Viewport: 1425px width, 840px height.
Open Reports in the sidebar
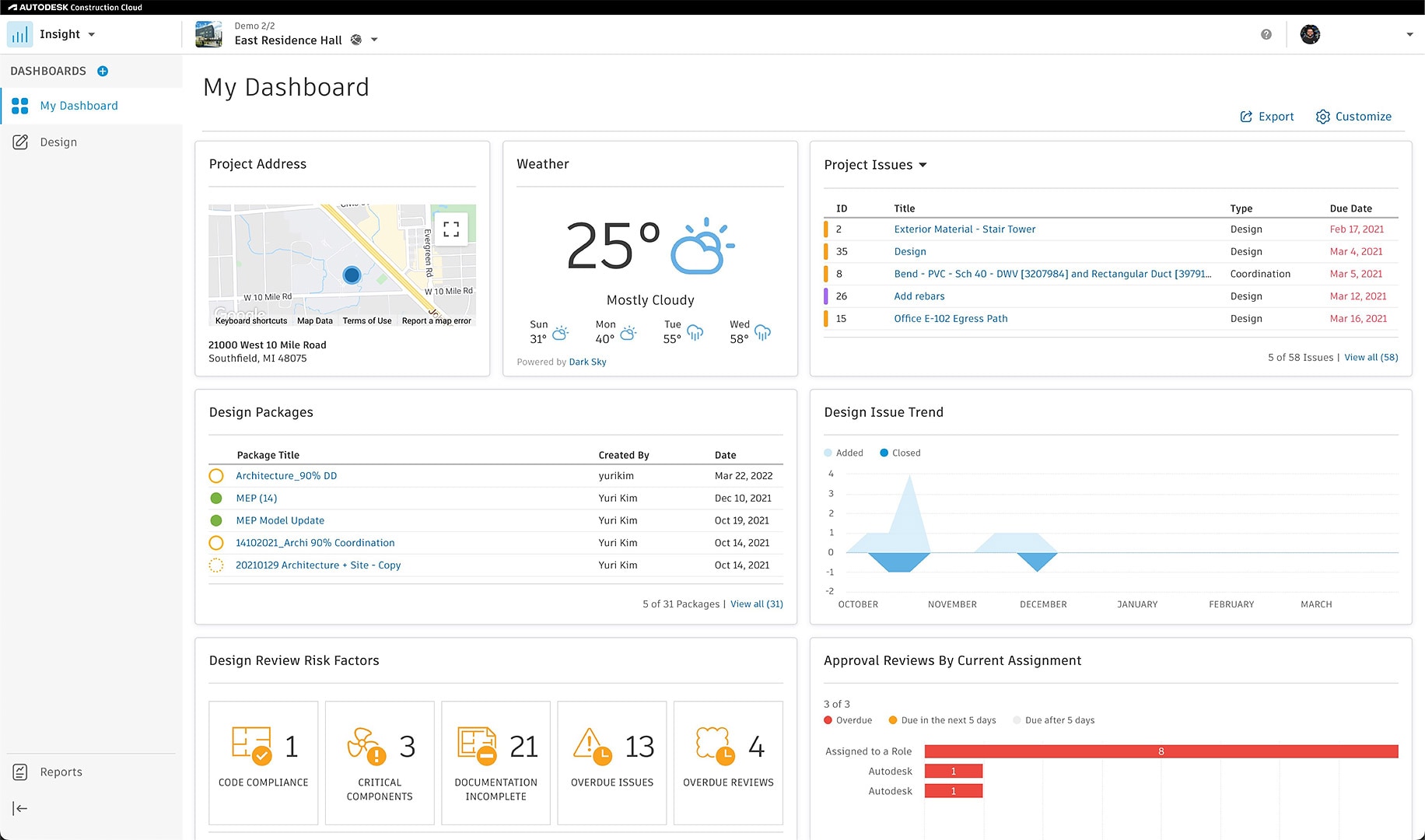61,772
